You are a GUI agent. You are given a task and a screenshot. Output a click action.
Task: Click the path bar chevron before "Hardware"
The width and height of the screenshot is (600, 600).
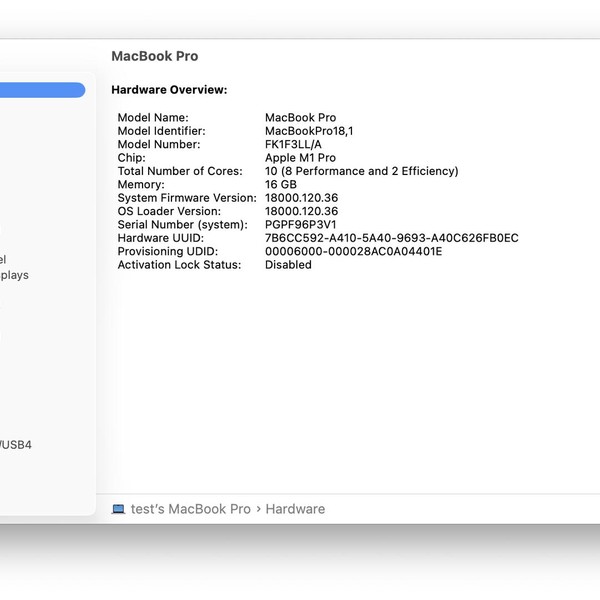point(258,509)
